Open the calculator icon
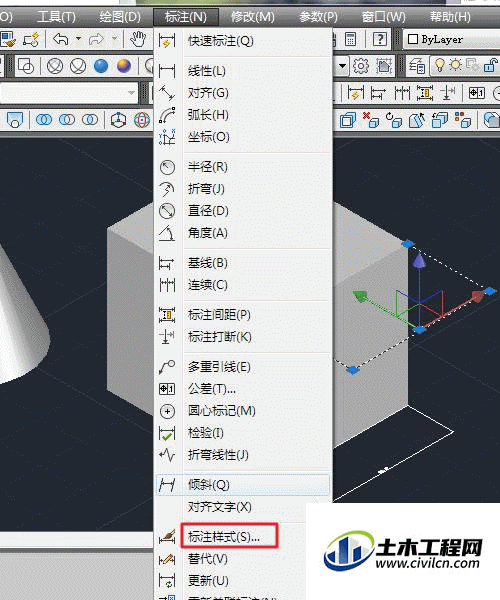500x600 pixels. (350, 39)
